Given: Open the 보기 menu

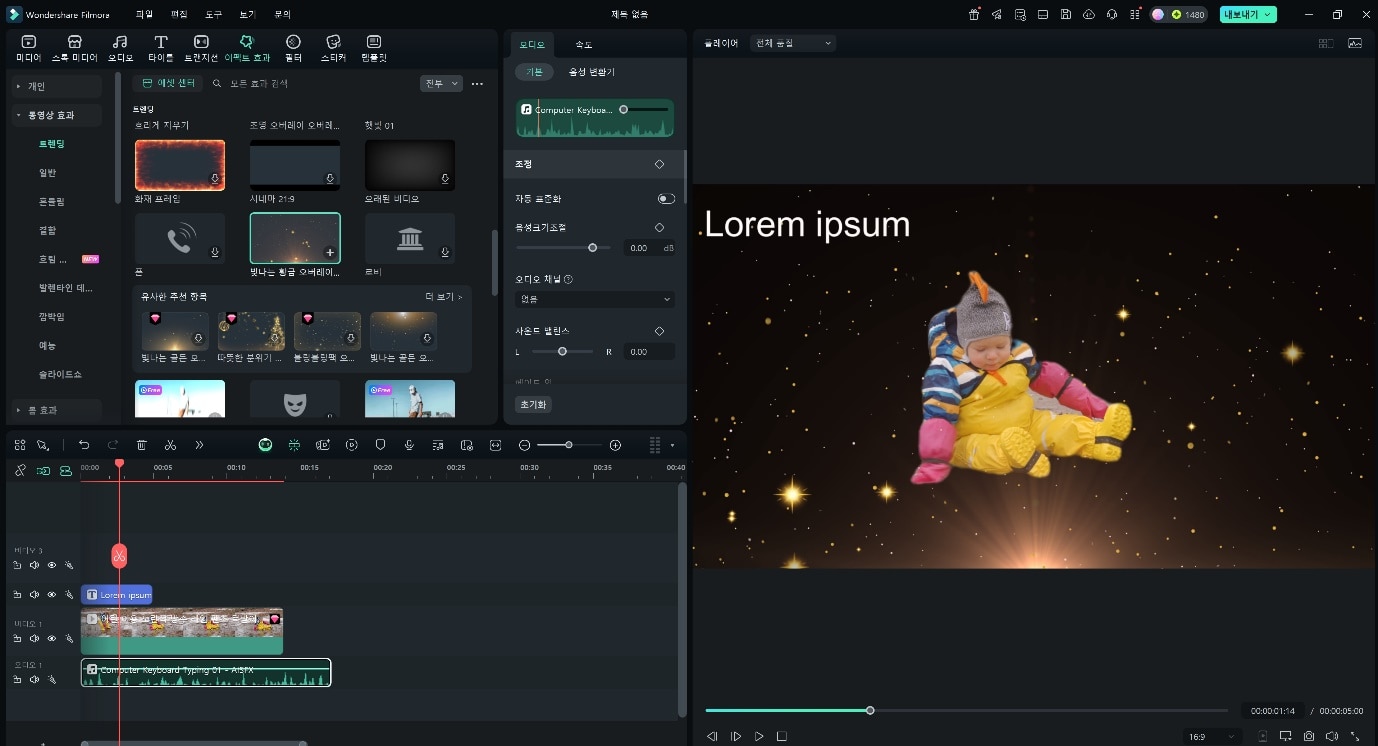Looking at the screenshot, I should 247,15.
